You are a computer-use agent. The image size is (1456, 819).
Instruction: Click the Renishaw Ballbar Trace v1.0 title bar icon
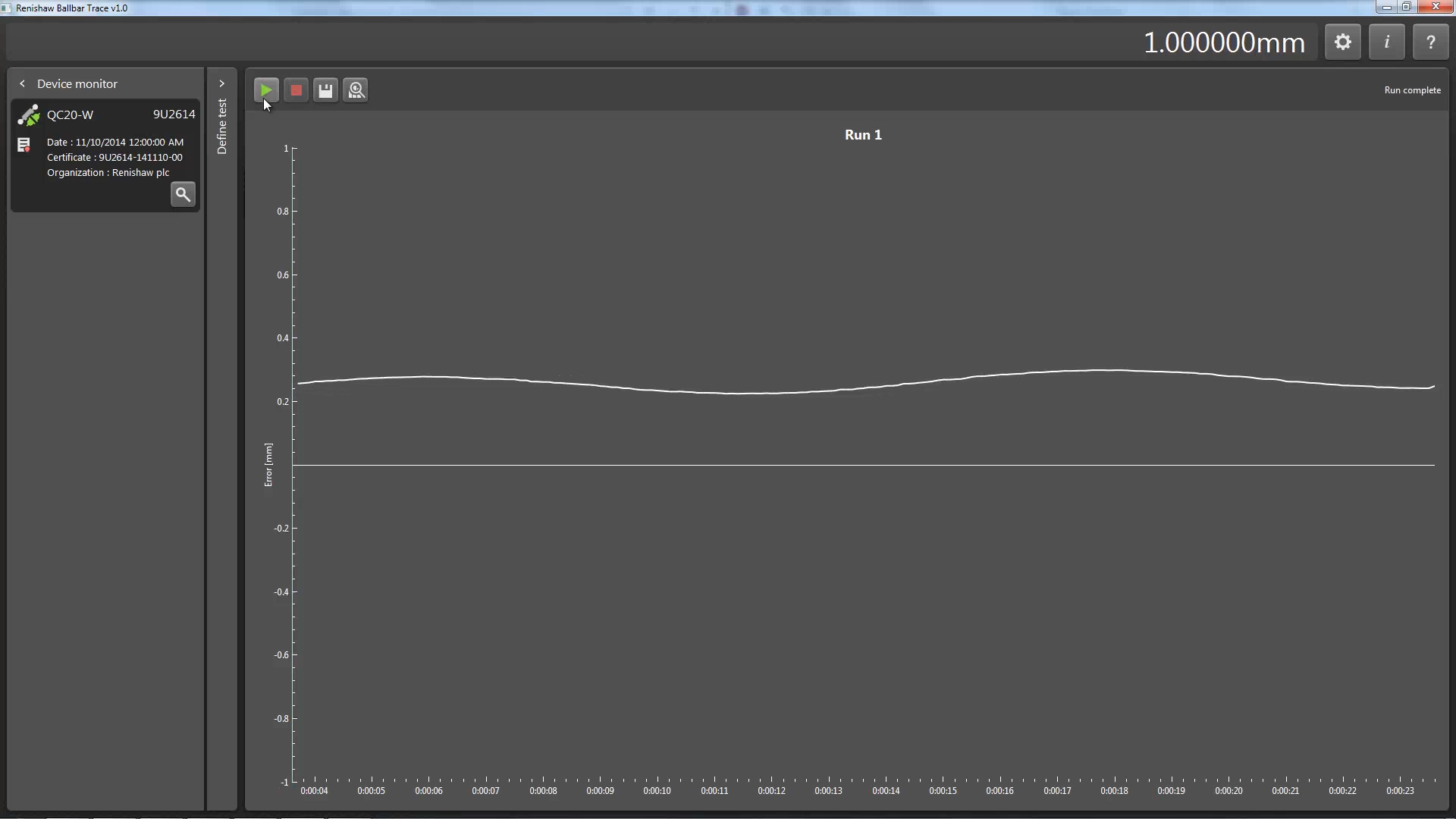click(6, 8)
